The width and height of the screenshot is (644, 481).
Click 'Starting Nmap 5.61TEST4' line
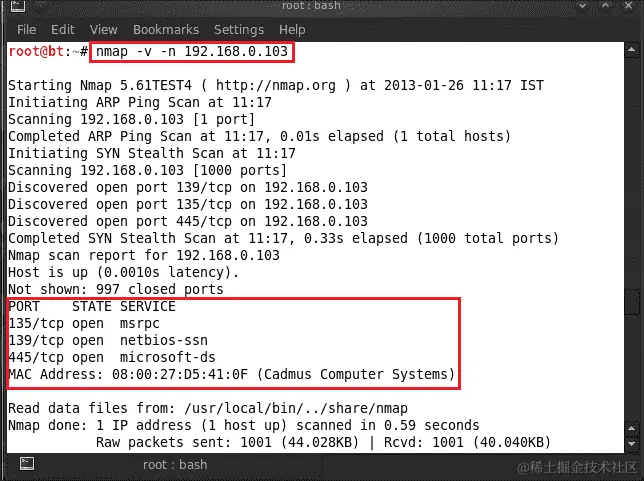[276, 85]
